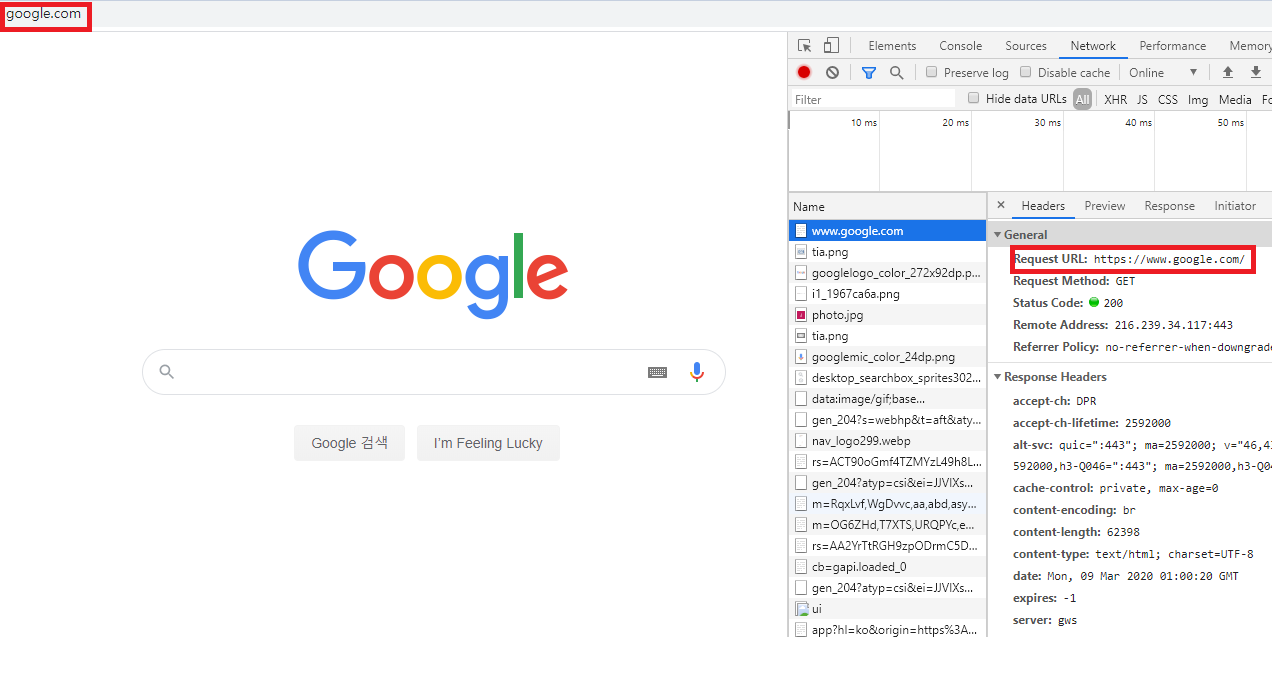The image size is (1272, 694).
Task: Select the ui request row
Action: (x=887, y=609)
